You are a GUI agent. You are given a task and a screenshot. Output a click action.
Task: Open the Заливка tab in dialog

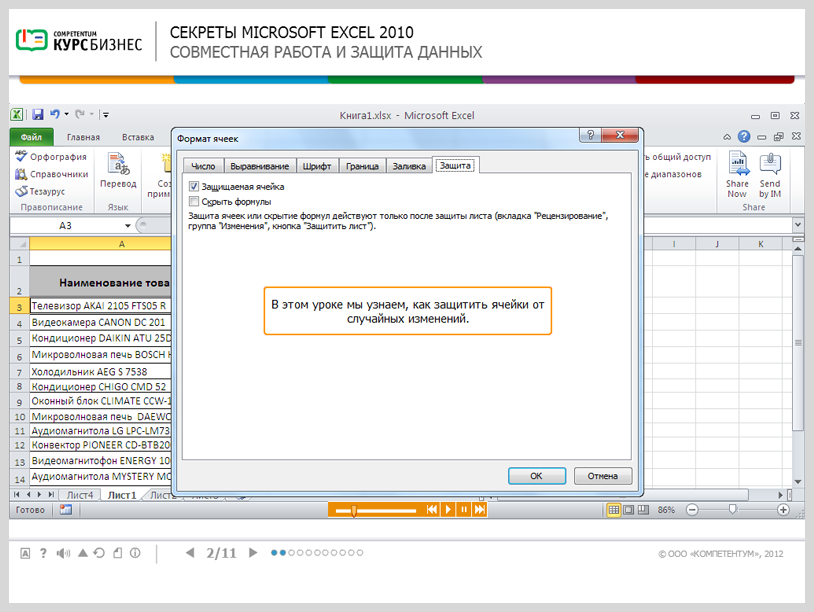tap(409, 166)
